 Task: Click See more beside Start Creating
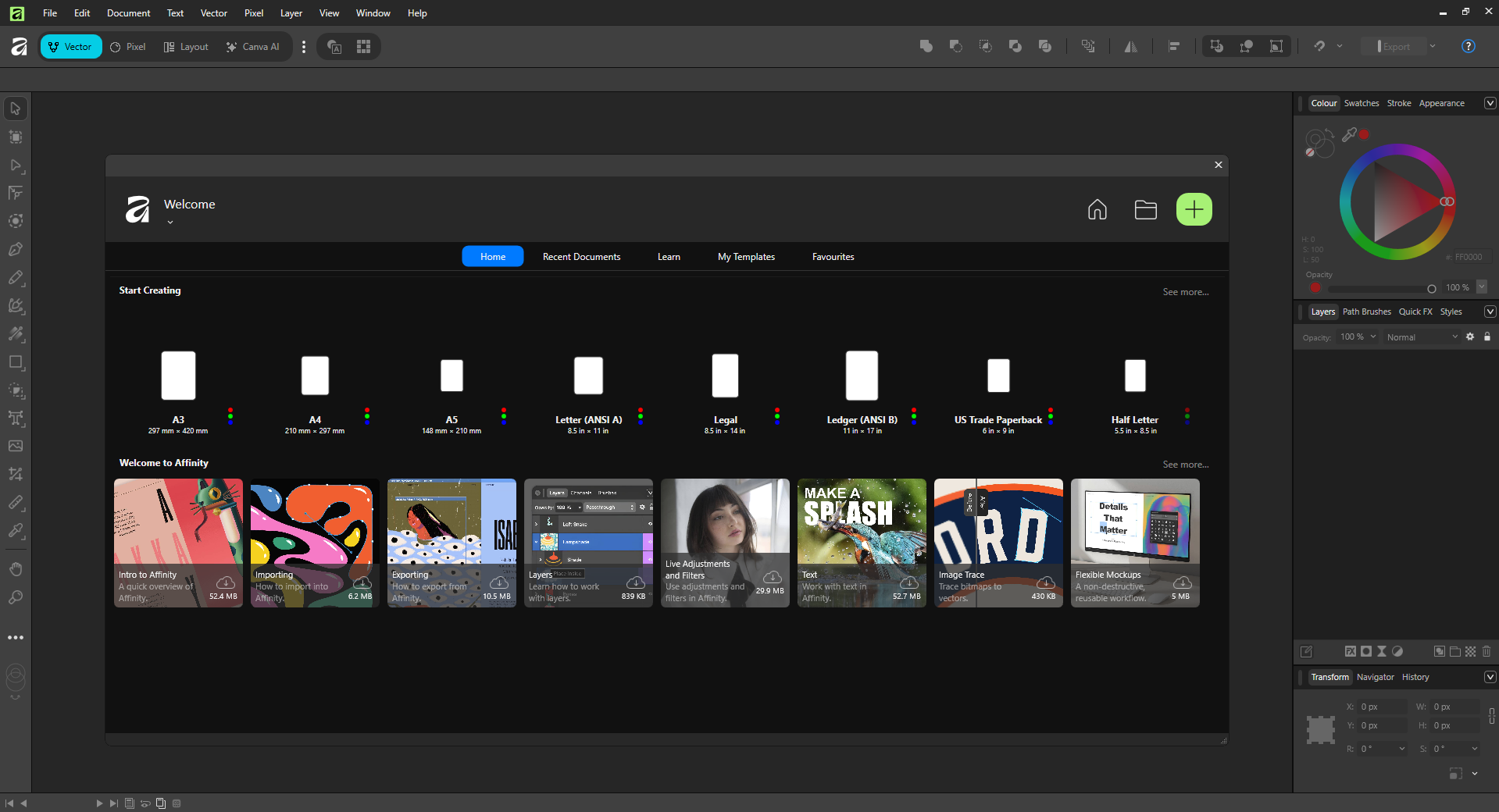(x=1185, y=292)
